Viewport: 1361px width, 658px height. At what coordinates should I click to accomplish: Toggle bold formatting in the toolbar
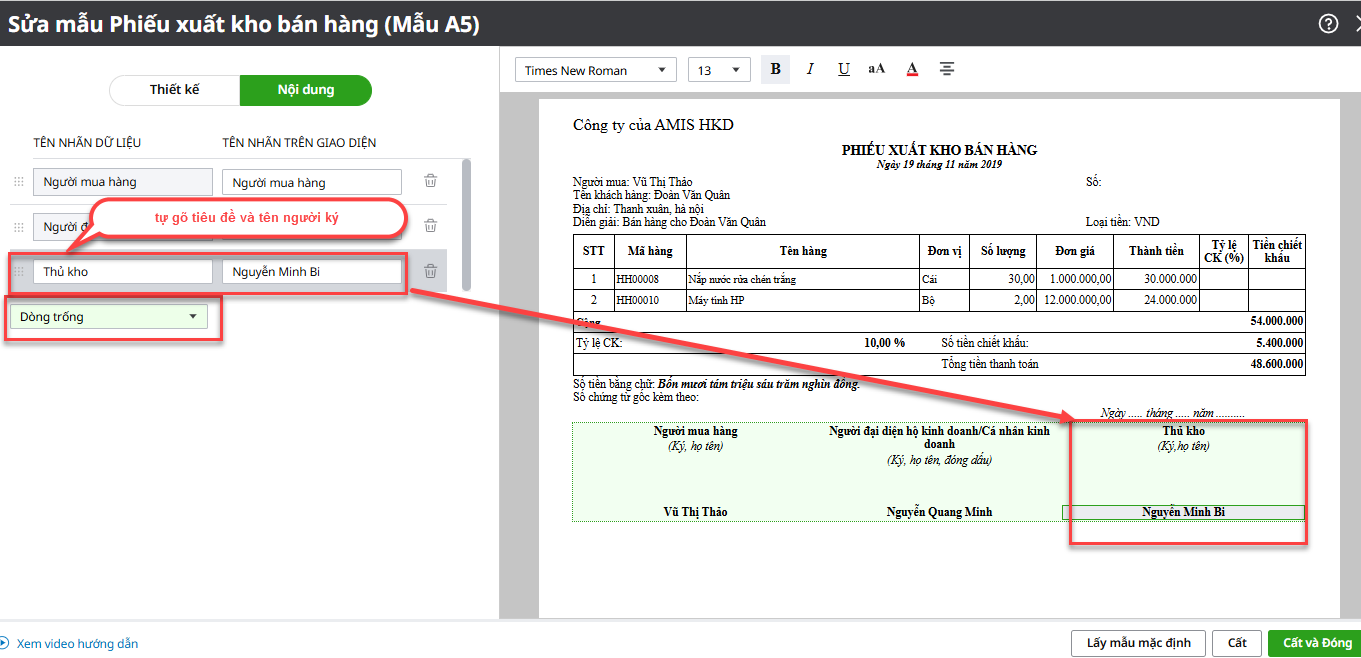[775, 69]
